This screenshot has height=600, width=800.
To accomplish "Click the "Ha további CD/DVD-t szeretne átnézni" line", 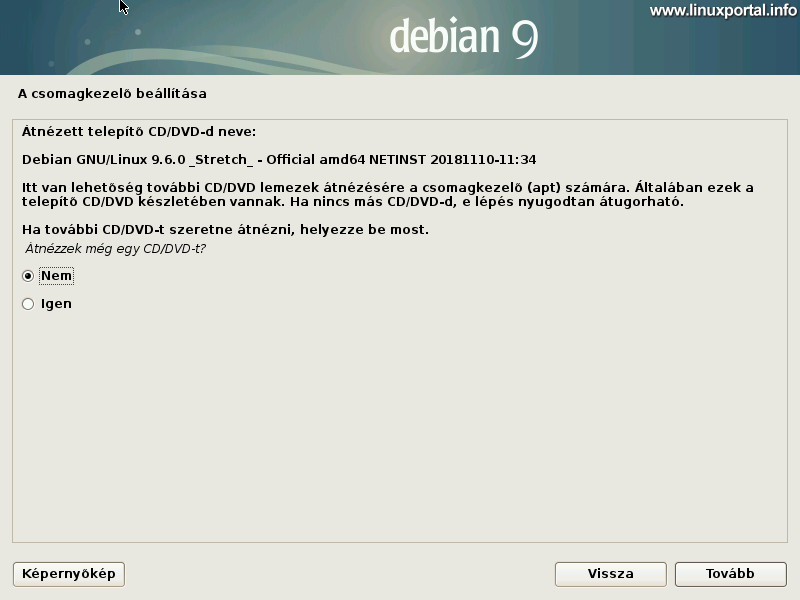I will pyautogui.click(x=225, y=230).
